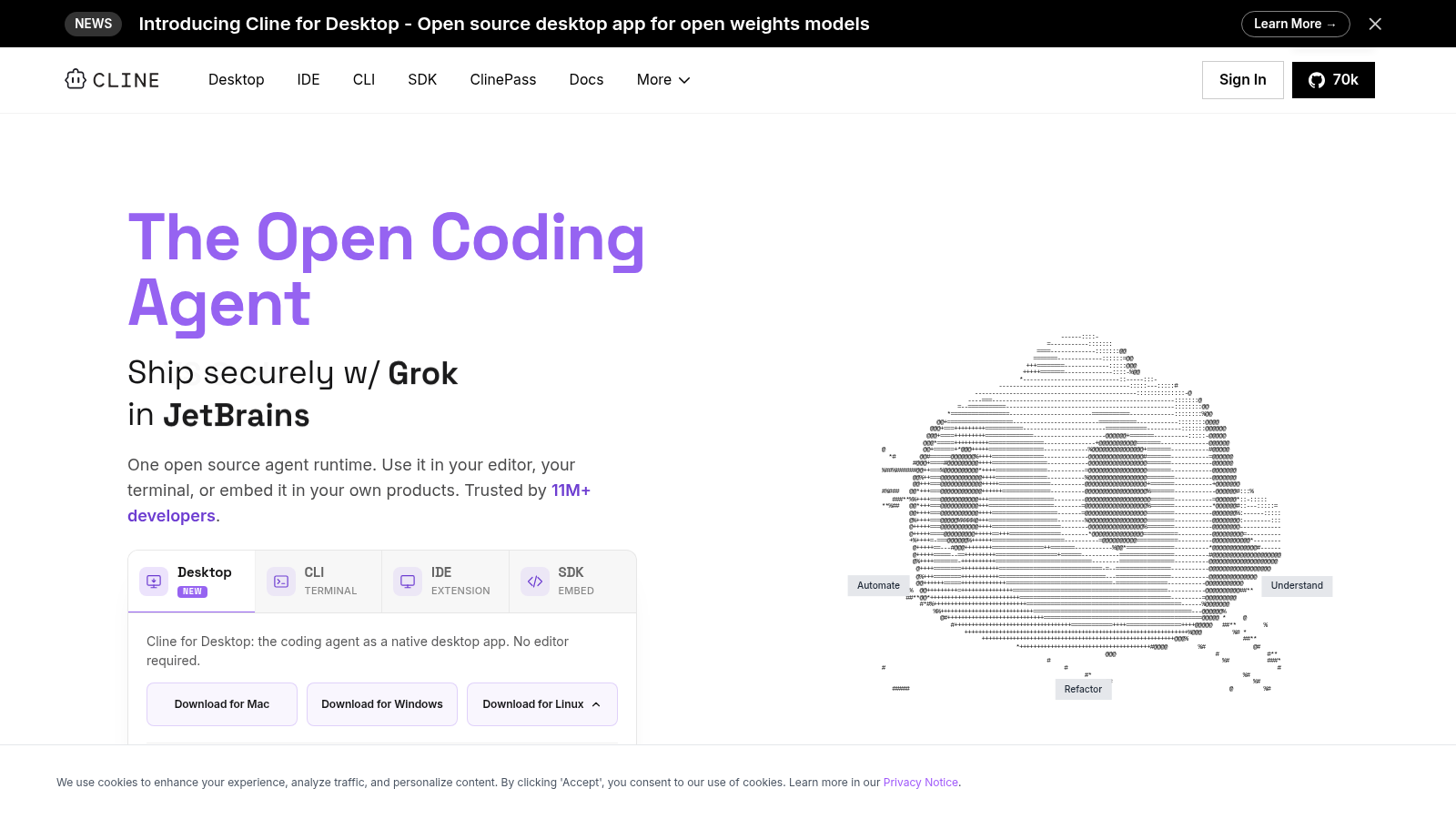
Task: Switch to the SDK Embed tab
Action: pos(572,581)
